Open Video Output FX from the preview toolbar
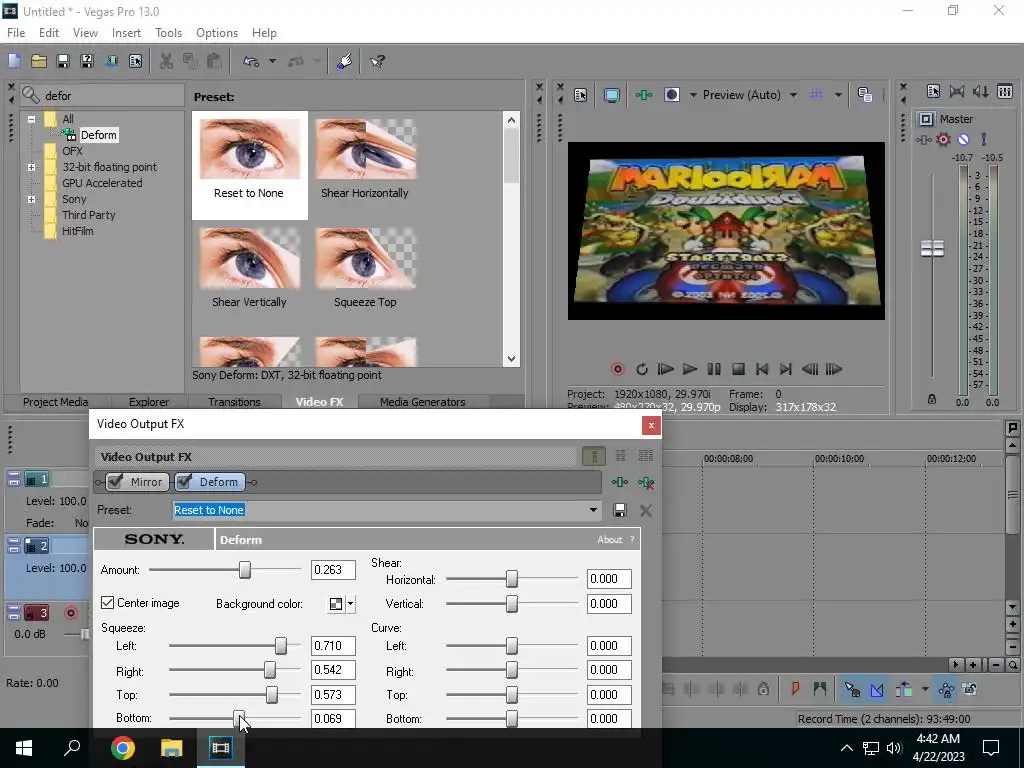 [643, 95]
